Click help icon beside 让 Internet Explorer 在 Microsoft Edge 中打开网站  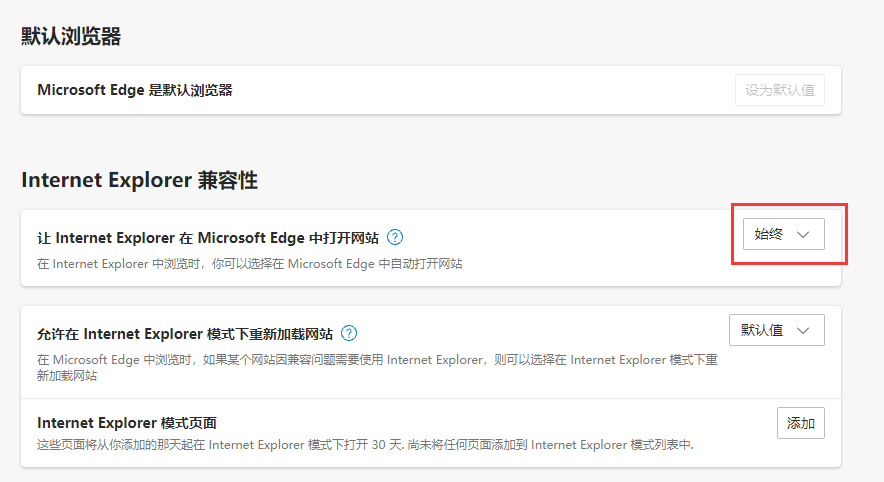point(395,237)
